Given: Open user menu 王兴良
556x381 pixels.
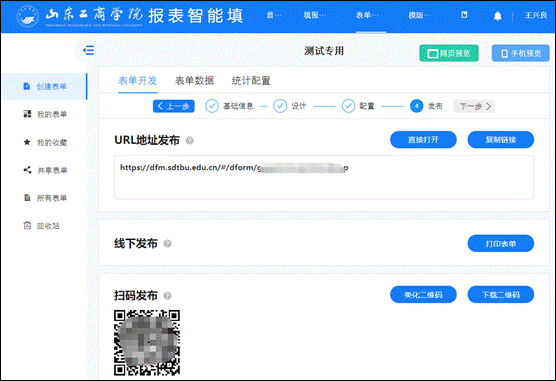Looking at the screenshot, I should click(x=536, y=15).
